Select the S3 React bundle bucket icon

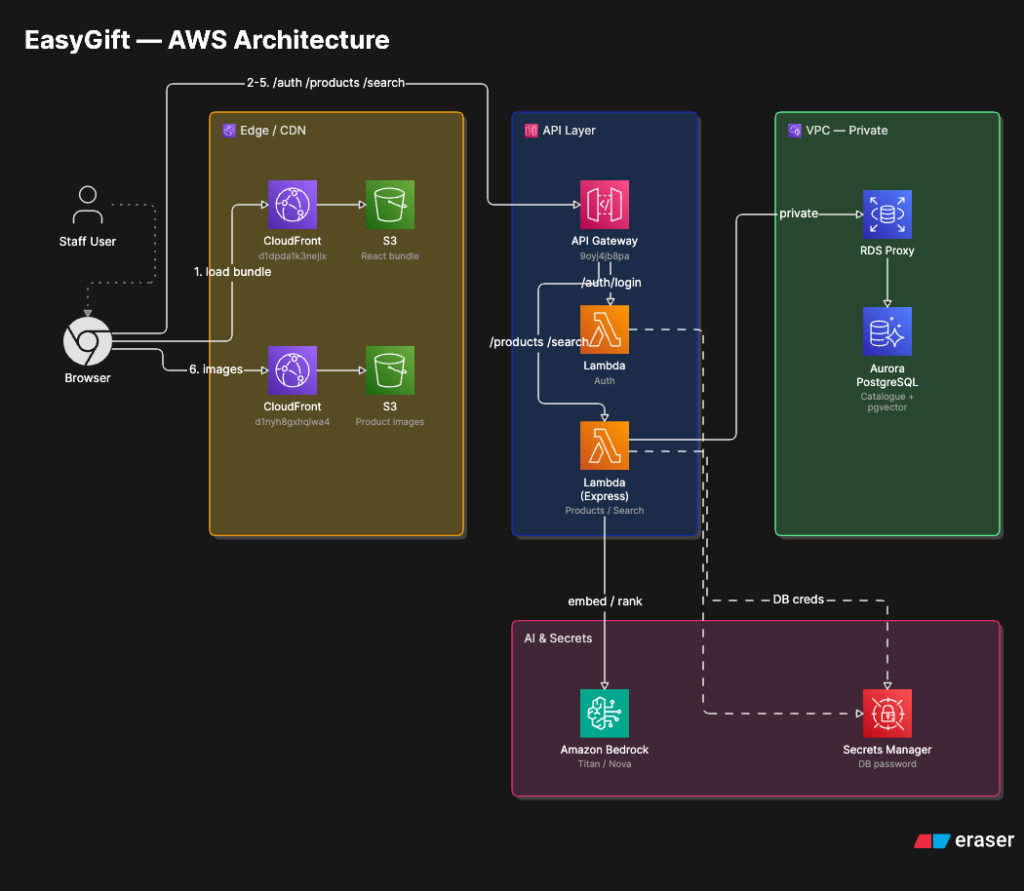[390, 204]
